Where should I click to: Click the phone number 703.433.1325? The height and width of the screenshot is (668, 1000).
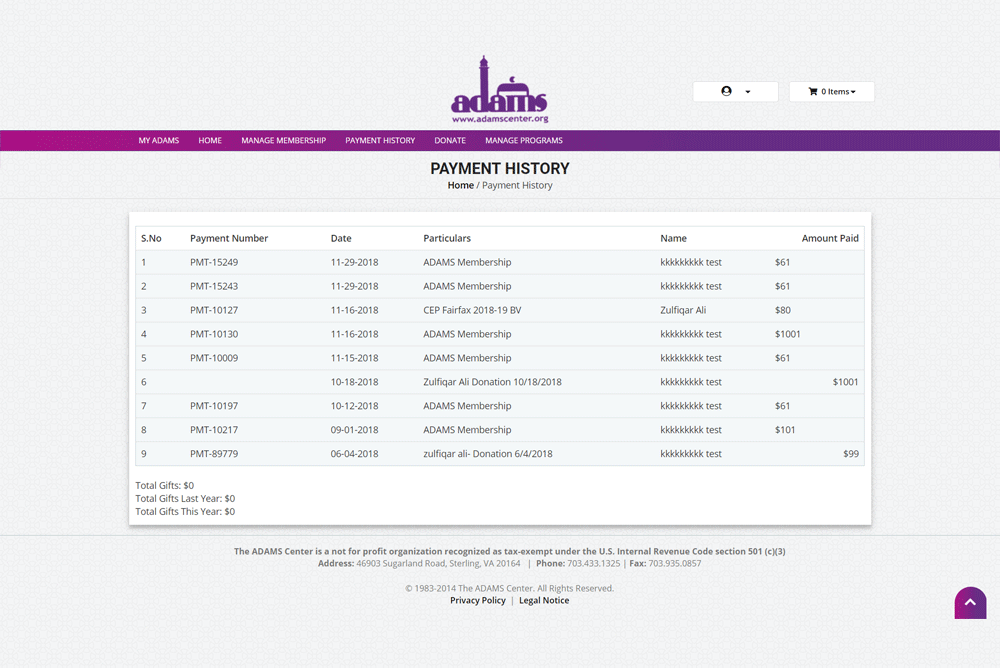(594, 563)
